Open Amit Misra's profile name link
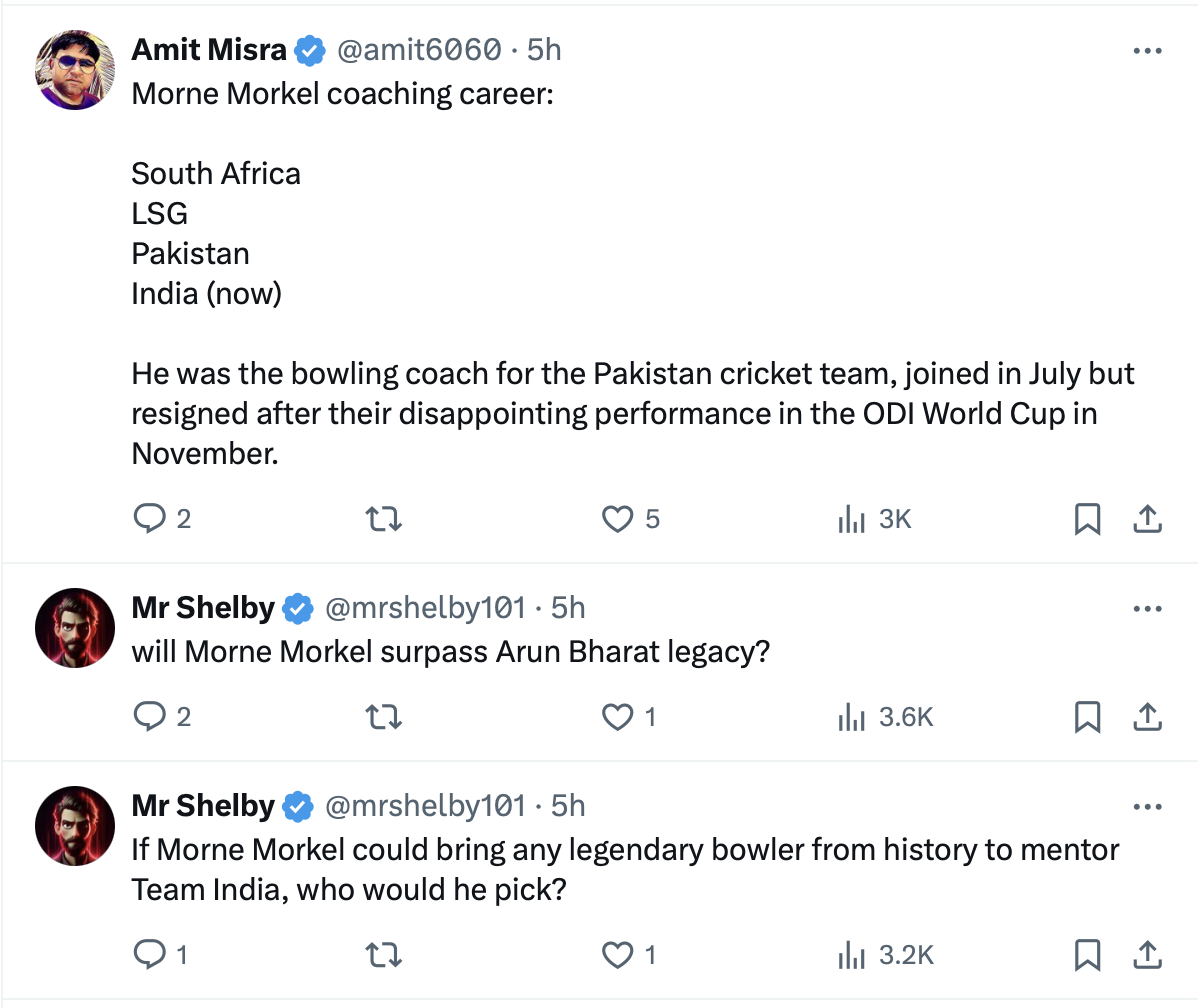Viewport: 1198px width, 1008px height. point(209,49)
